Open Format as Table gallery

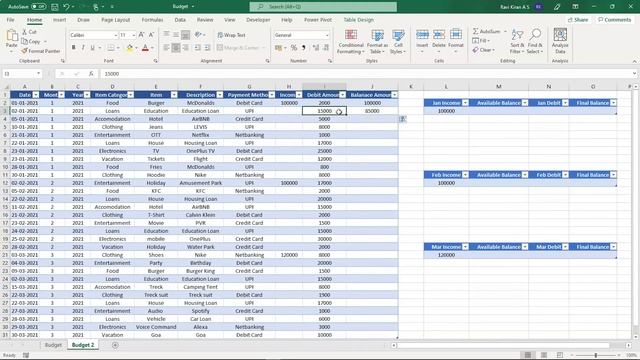coord(377,42)
